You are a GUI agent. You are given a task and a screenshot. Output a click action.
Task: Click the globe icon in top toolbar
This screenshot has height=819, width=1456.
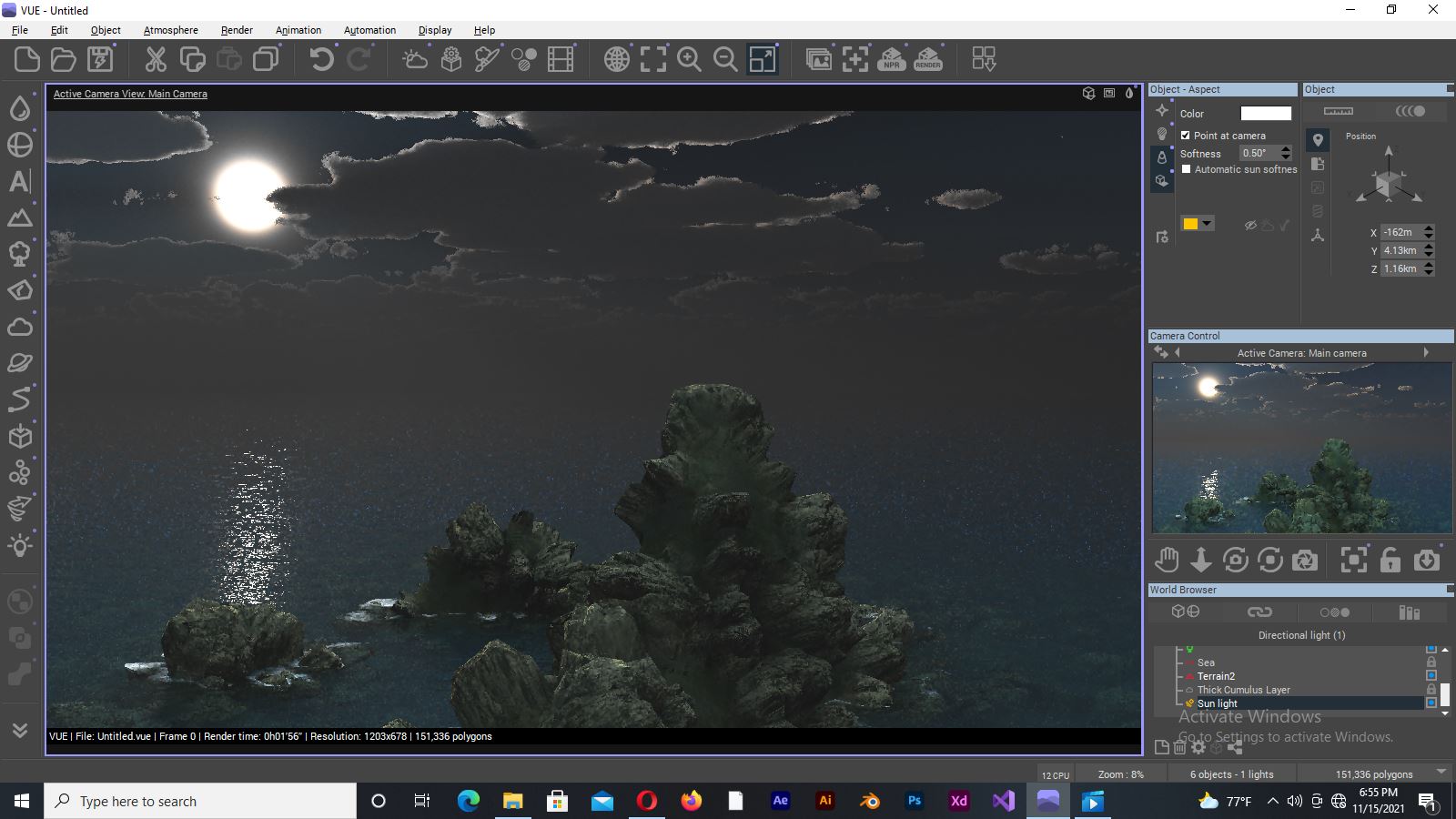coord(617,60)
